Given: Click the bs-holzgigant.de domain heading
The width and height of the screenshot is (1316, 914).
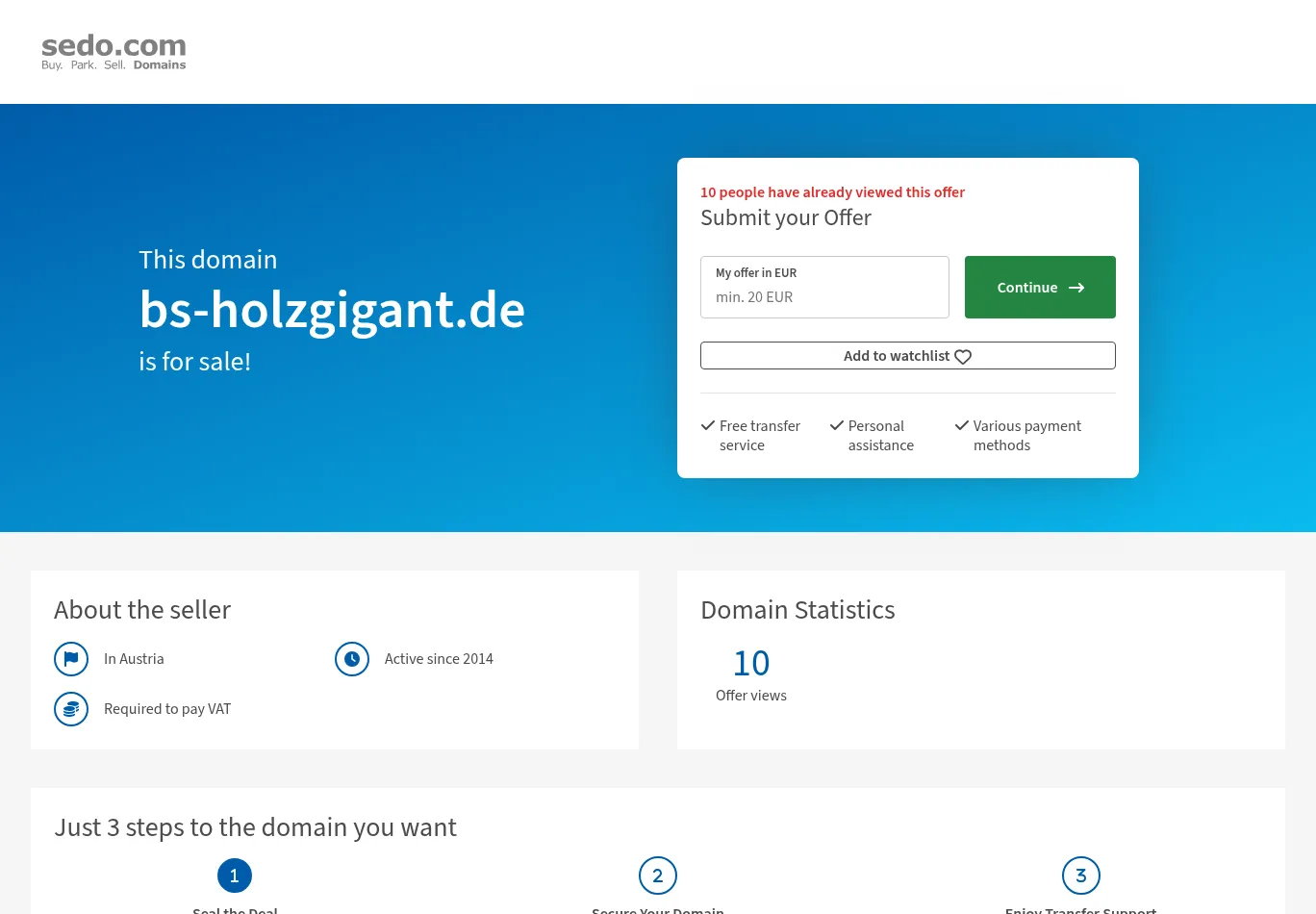Looking at the screenshot, I should pos(332,310).
